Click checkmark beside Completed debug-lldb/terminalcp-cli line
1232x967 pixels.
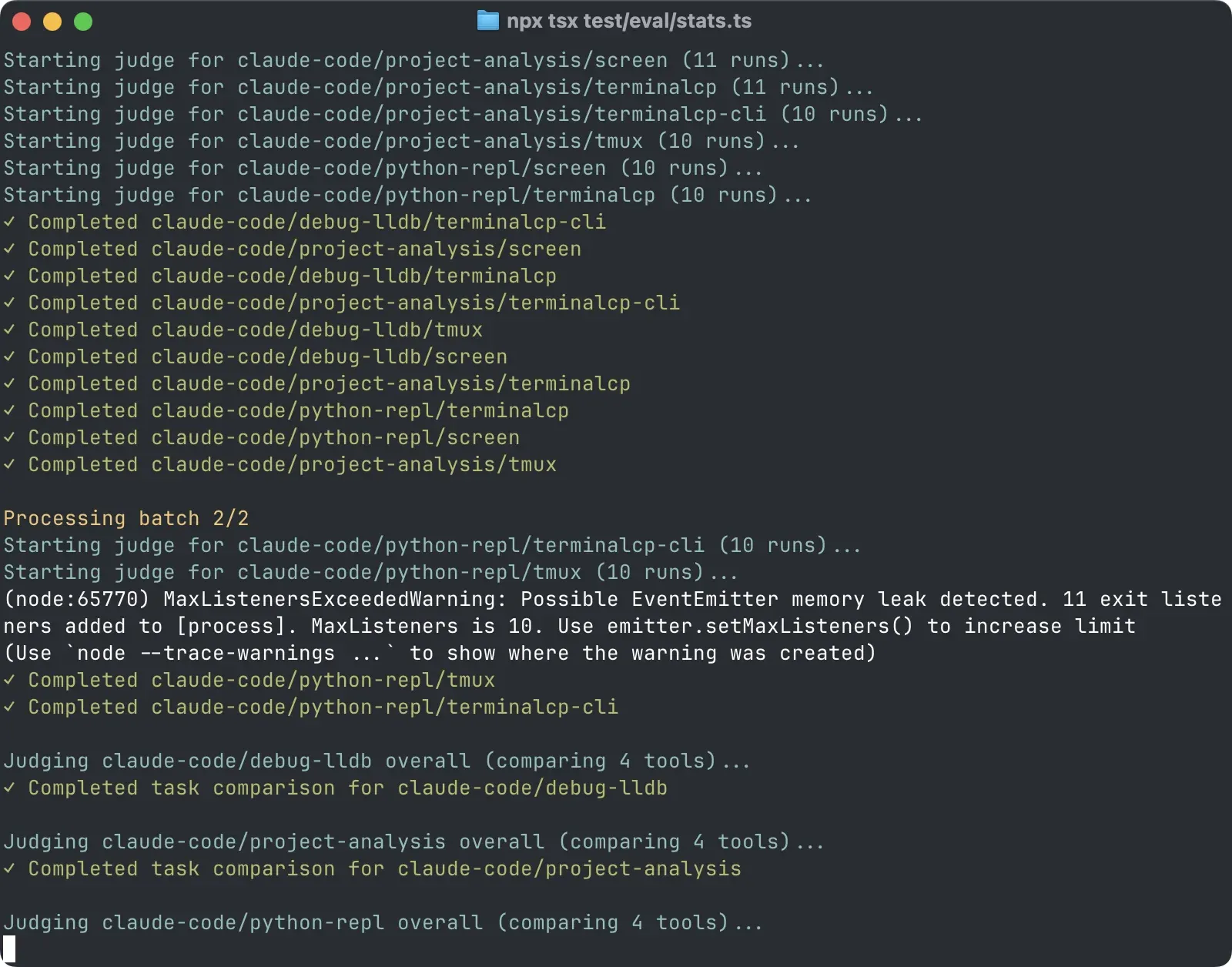click(9, 223)
